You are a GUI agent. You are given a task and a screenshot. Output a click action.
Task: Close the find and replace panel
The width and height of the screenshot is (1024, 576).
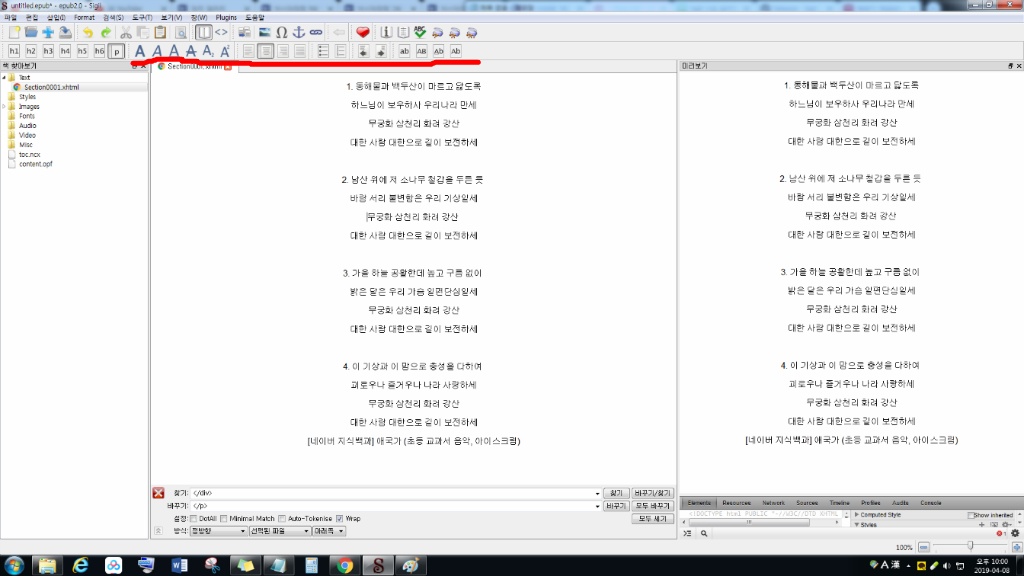158,493
